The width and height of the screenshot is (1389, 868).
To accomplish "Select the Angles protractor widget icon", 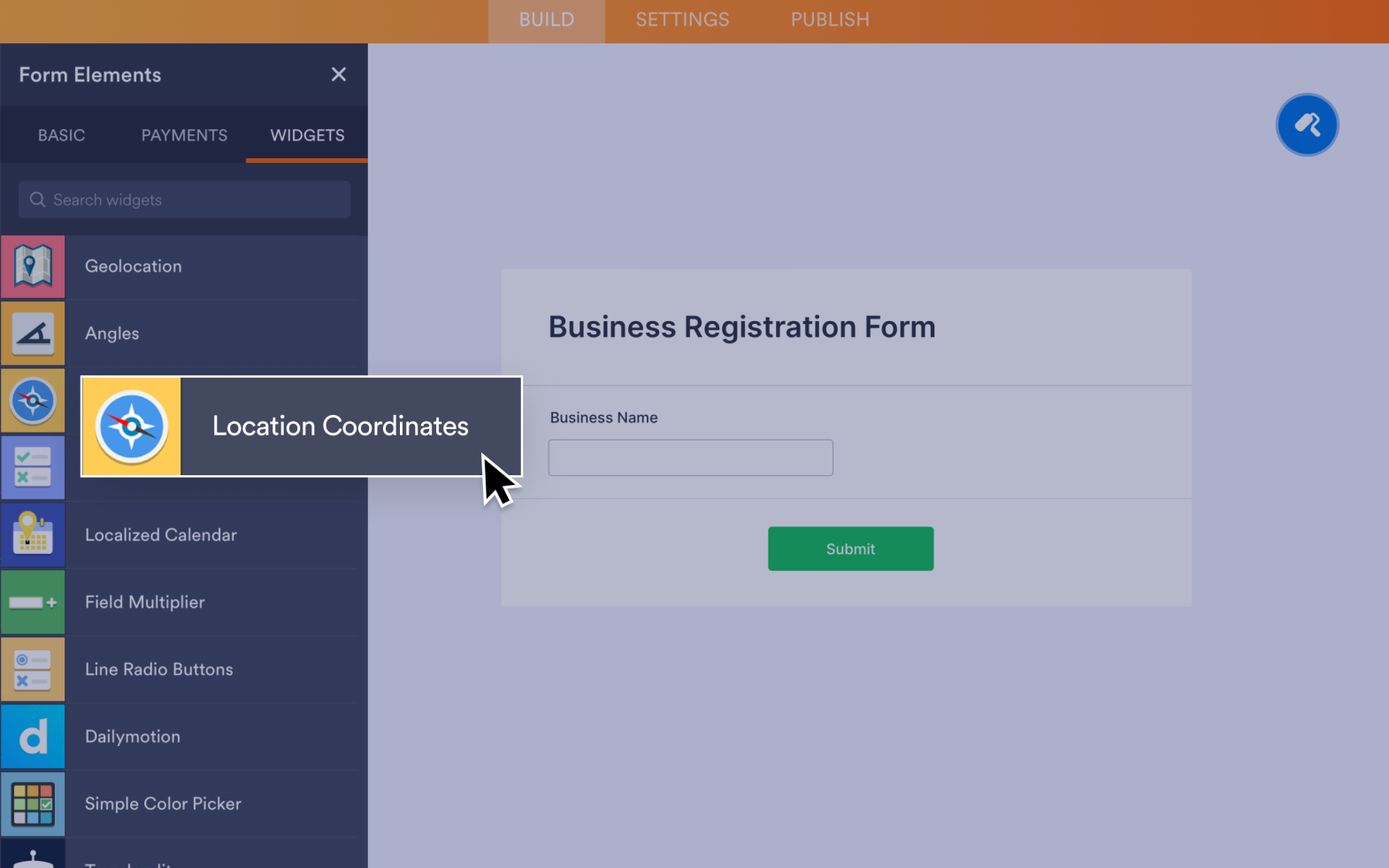I will 33,334.
